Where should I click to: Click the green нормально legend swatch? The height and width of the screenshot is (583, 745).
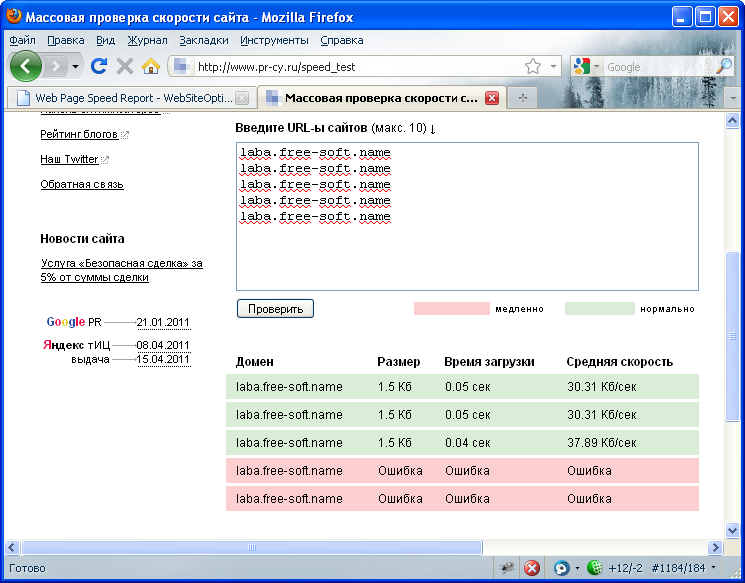600,308
